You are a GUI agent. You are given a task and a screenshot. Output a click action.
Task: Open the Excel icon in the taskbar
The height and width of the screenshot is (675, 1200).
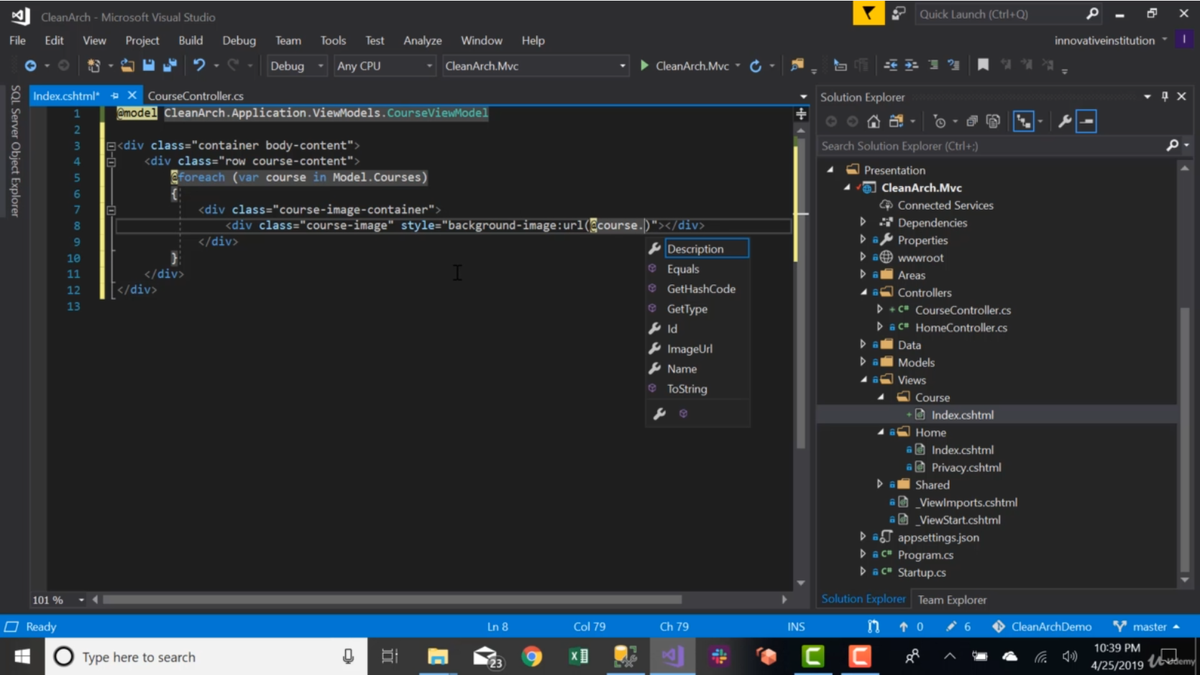(x=578, y=657)
